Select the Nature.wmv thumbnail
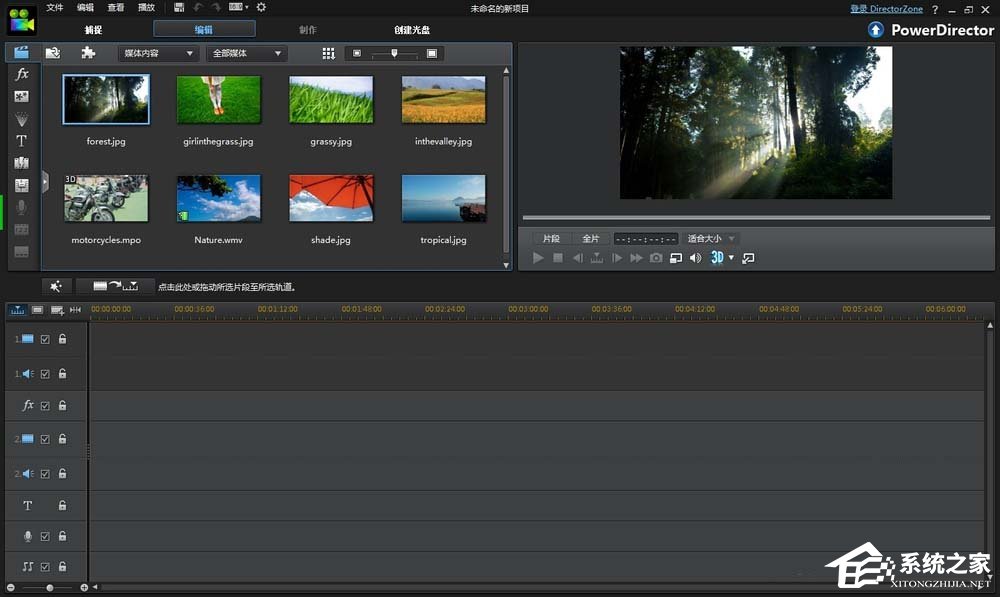Image resolution: width=1000 pixels, height=597 pixels. tap(219, 198)
